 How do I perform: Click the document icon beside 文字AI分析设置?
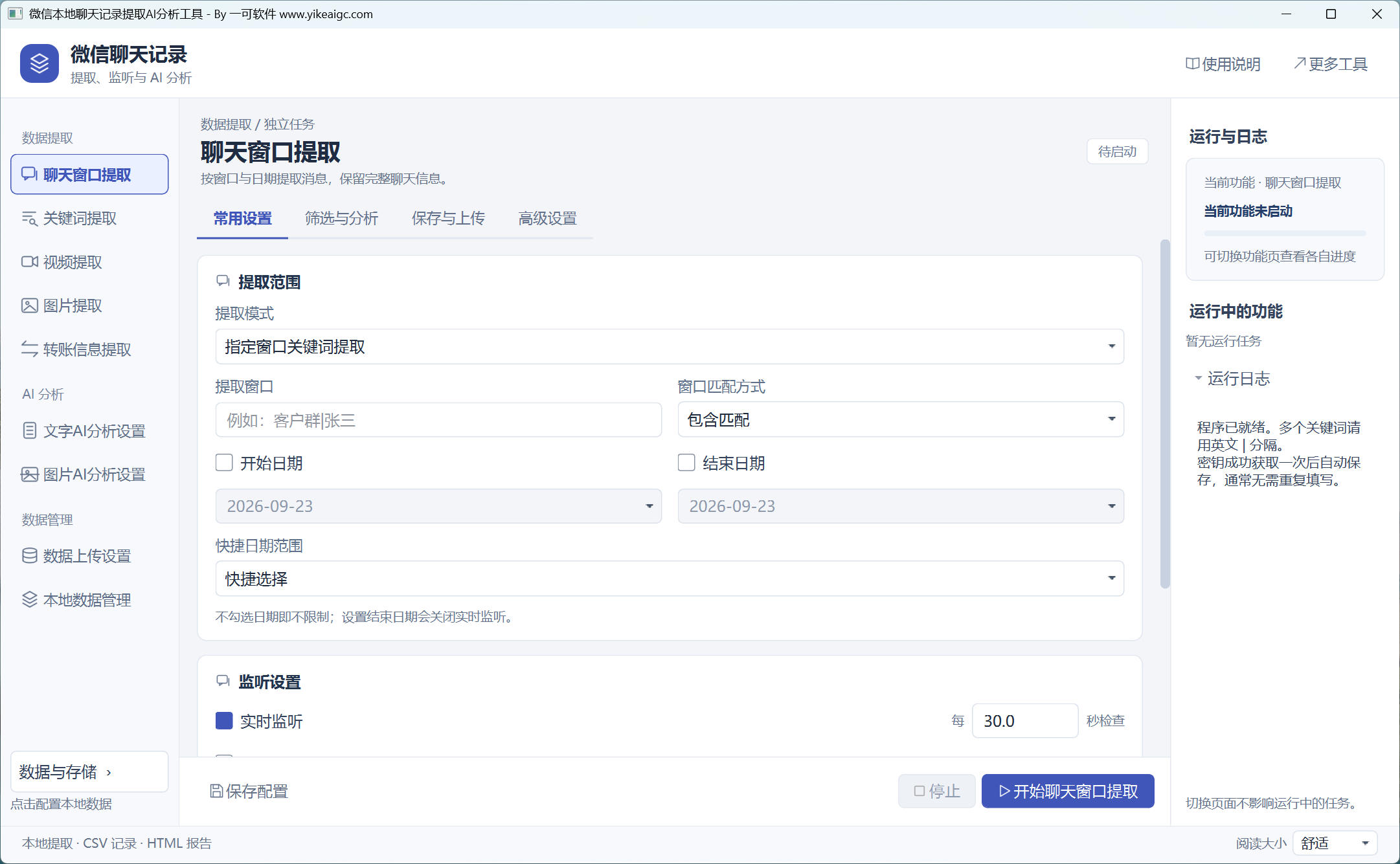[x=29, y=430]
